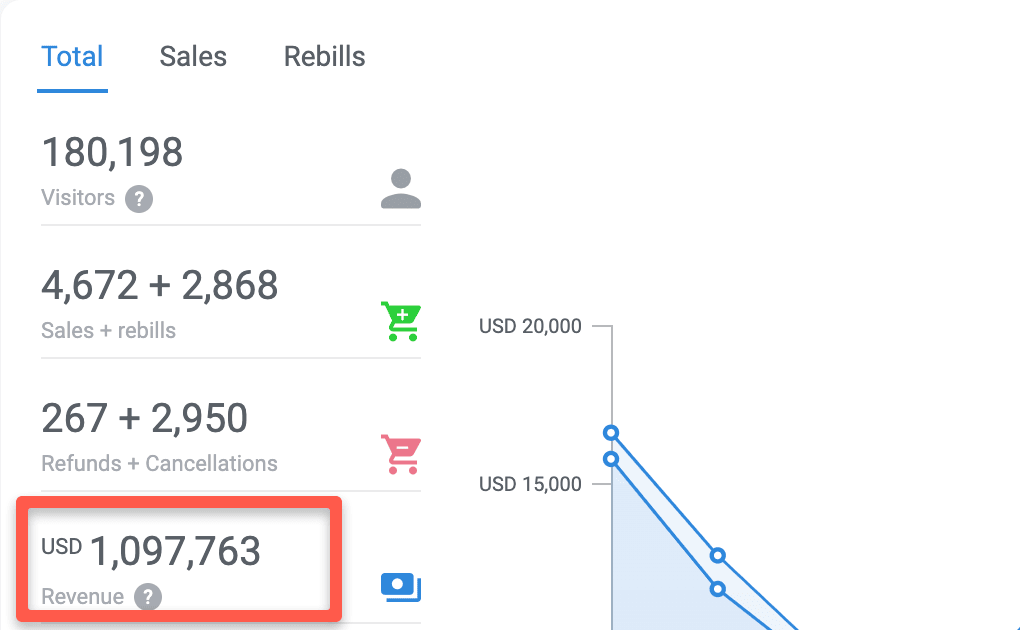This screenshot has height=630, width=1020.
Task: Click the USD 1,097,763 revenue amount
Action: tap(151, 551)
